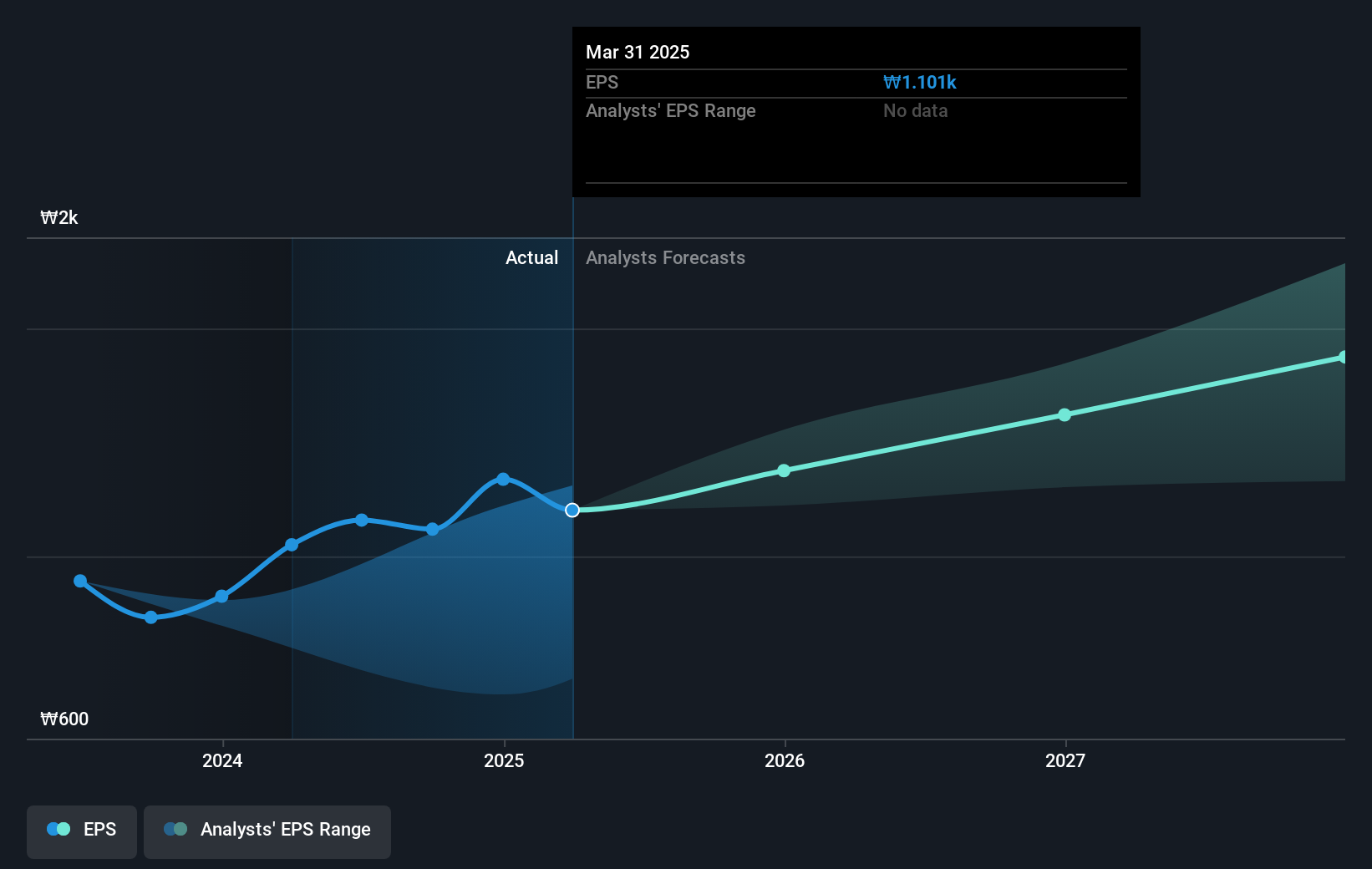Expand the Analysts' EPS Range row in tooltip
Viewport: 1372px width, 869px height.
pyautogui.click(x=671, y=110)
